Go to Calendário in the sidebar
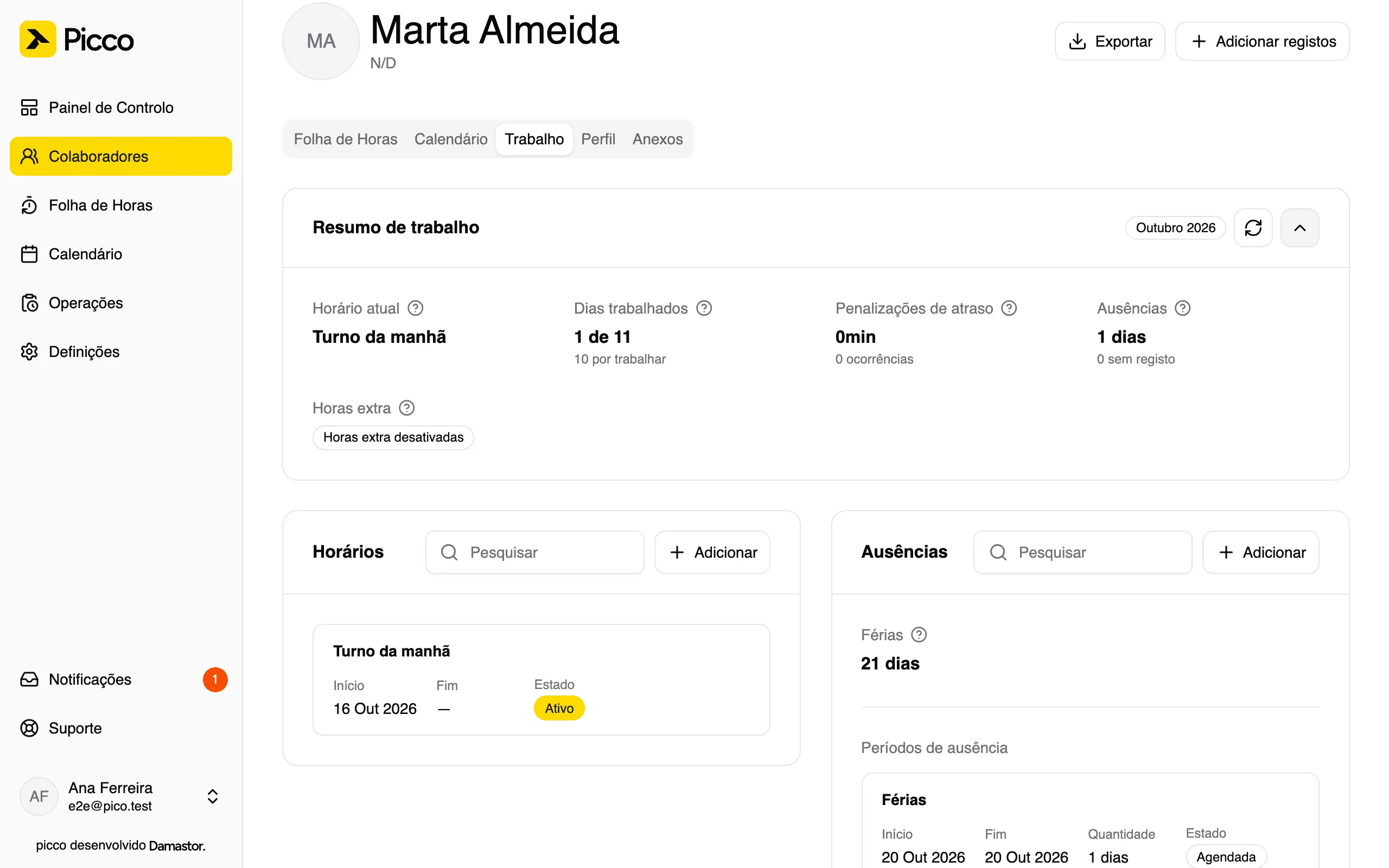Viewport: 1389px width, 868px height. [x=120, y=254]
